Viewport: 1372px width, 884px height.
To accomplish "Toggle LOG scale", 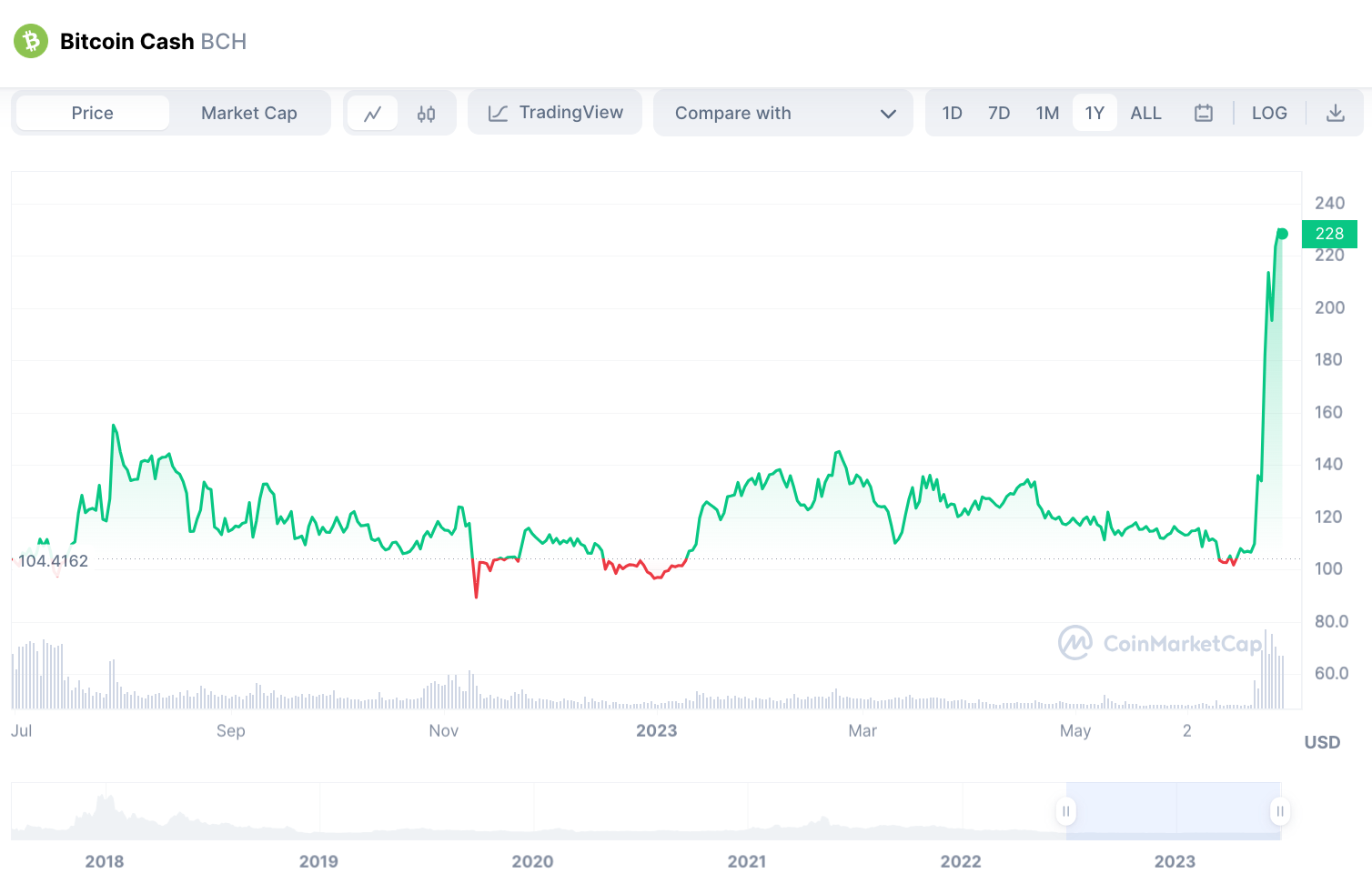I will click(x=1269, y=113).
